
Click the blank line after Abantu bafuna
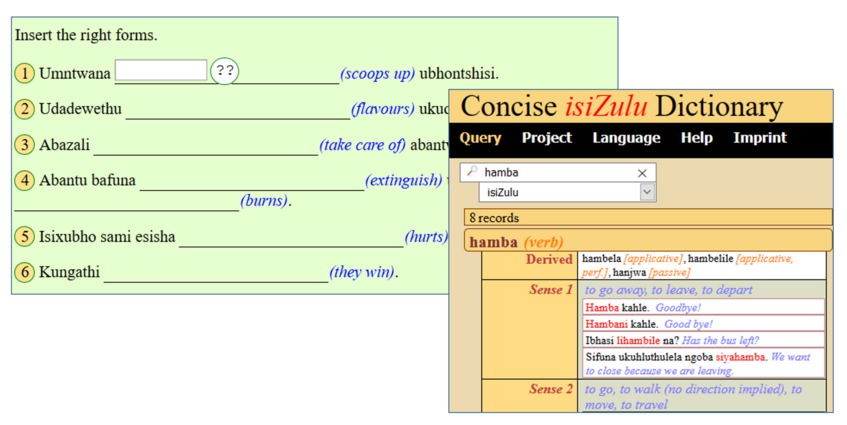252,182
